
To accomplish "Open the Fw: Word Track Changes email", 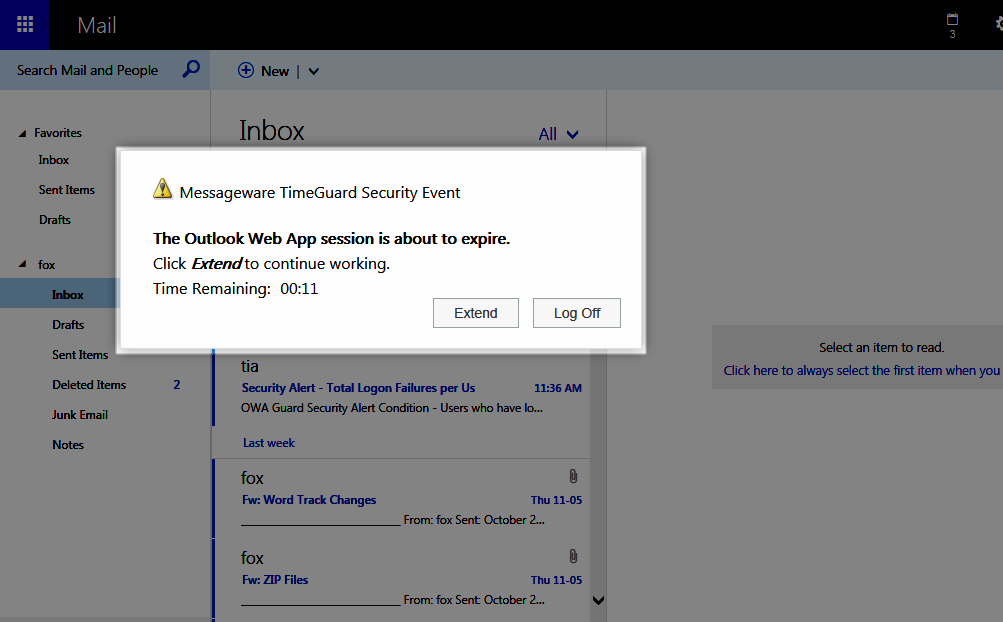I will click(401, 499).
